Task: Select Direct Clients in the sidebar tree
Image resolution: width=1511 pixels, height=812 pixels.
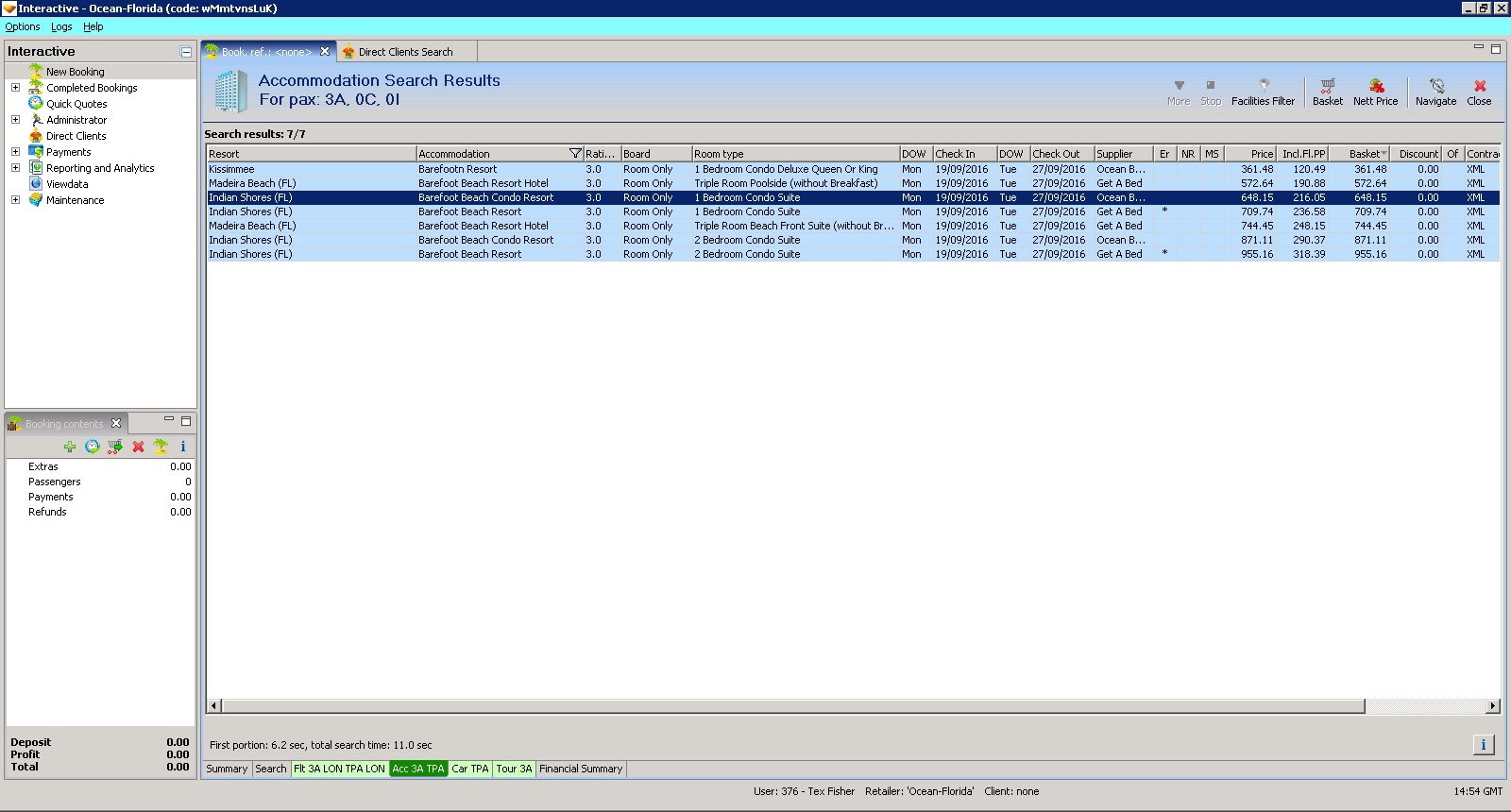Action: pos(76,136)
